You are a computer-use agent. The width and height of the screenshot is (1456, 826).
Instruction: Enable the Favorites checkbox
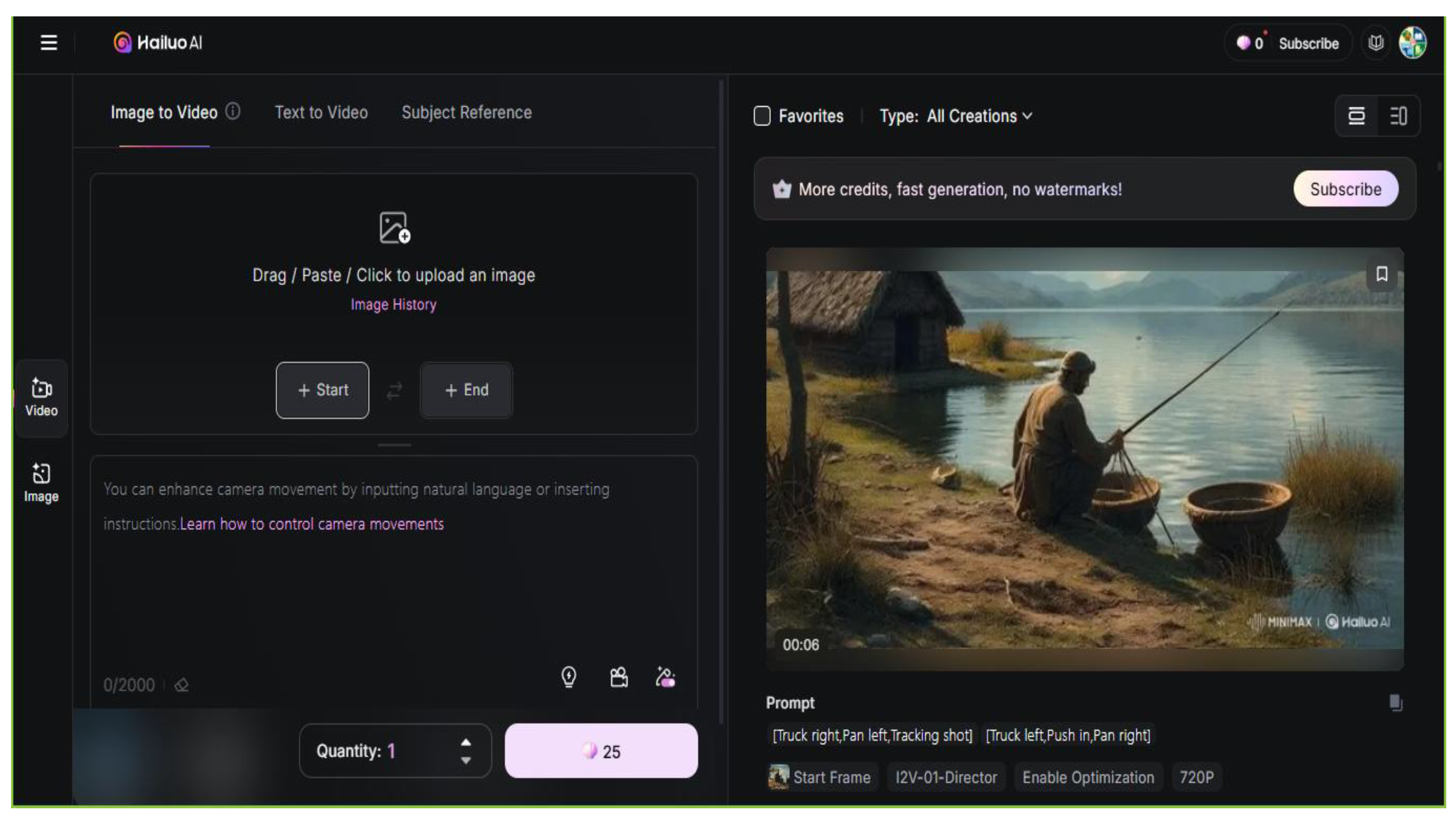click(762, 116)
